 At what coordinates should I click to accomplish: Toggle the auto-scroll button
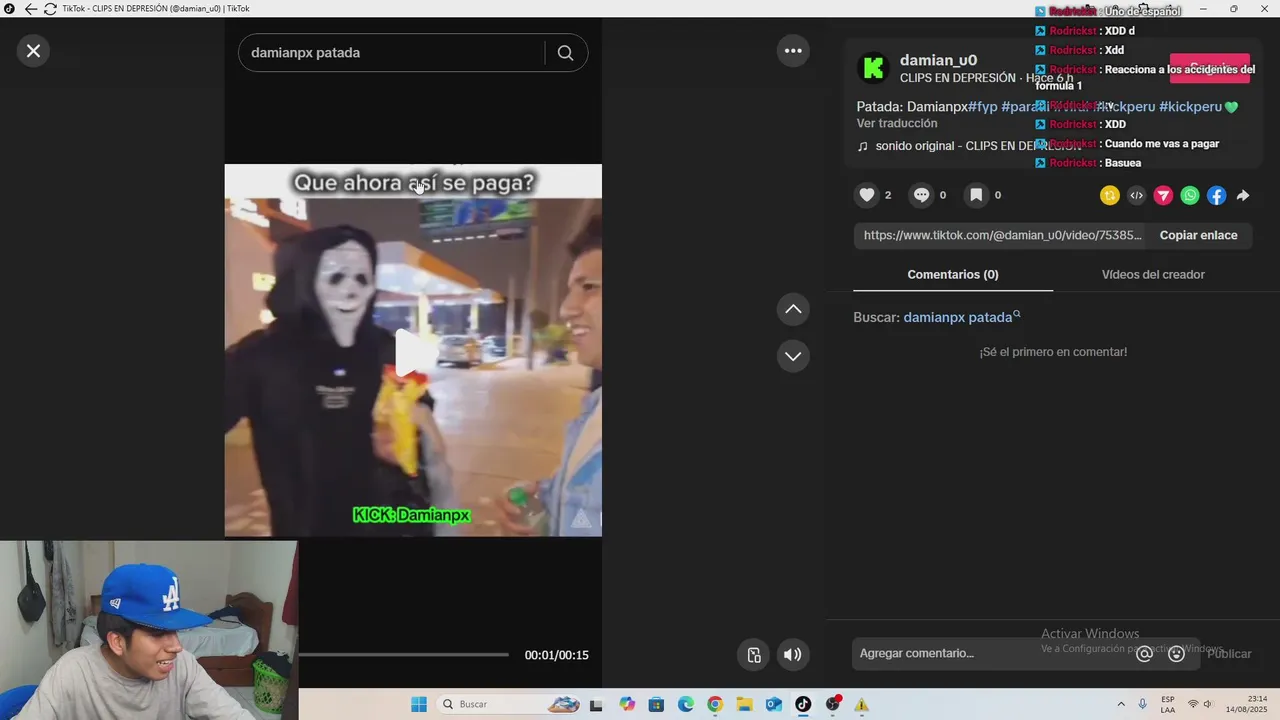point(754,655)
